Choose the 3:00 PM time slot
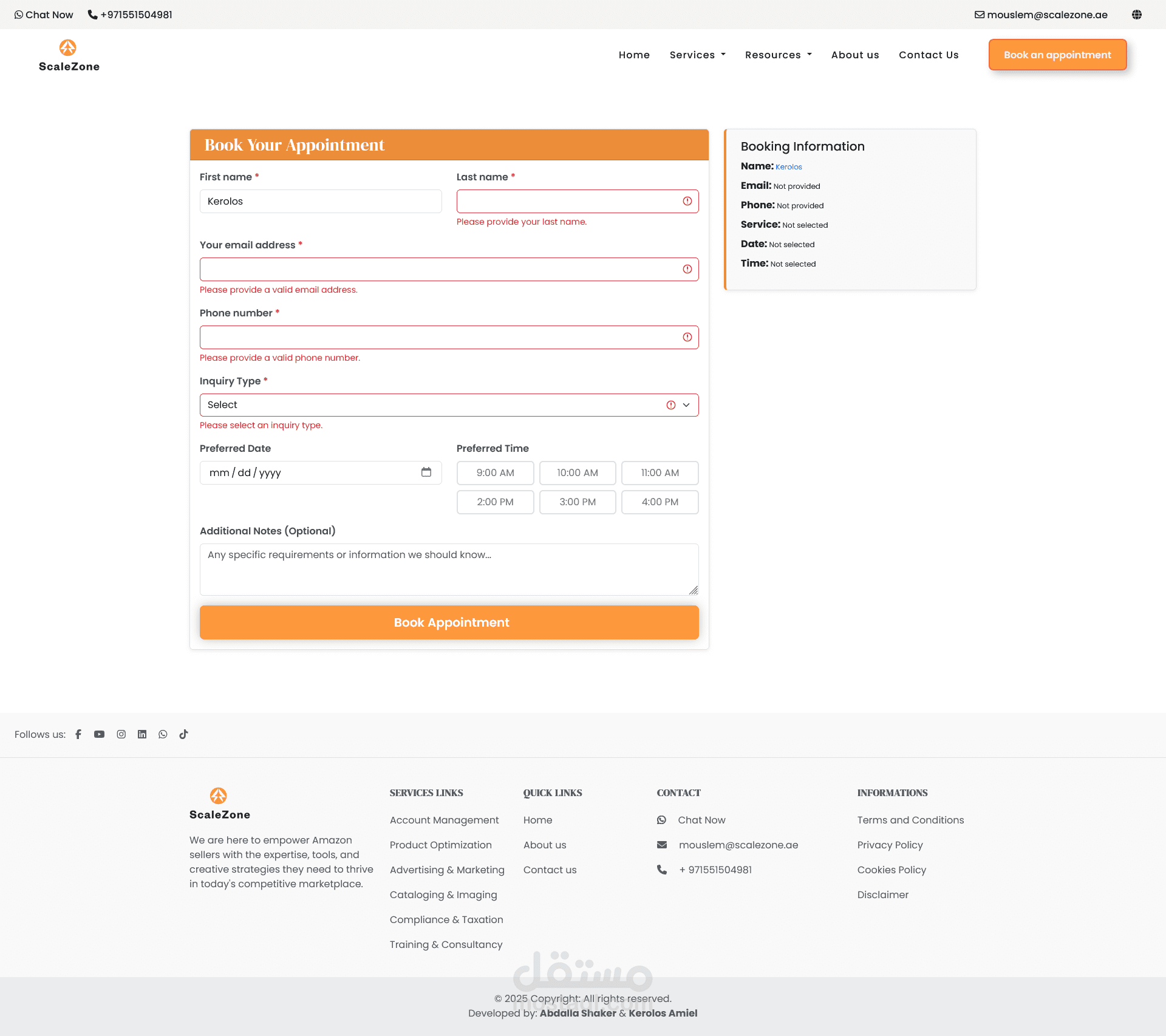 coord(577,502)
